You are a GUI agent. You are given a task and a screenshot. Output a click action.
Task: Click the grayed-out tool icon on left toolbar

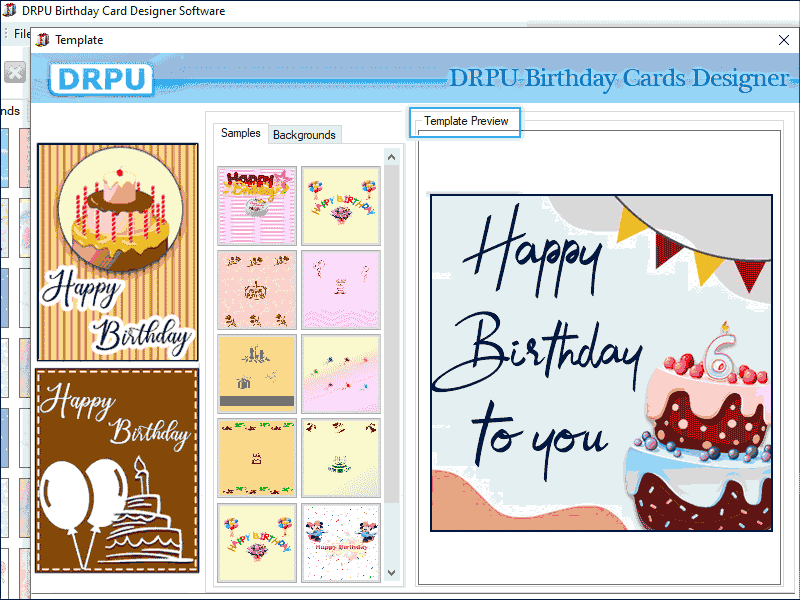click(x=13, y=71)
